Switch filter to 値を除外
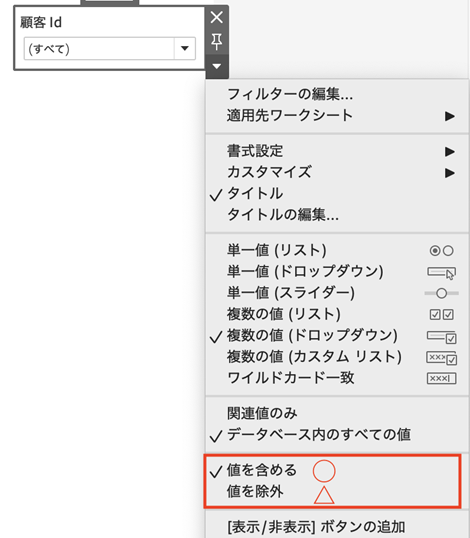This screenshot has height=538, width=470. point(255,492)
